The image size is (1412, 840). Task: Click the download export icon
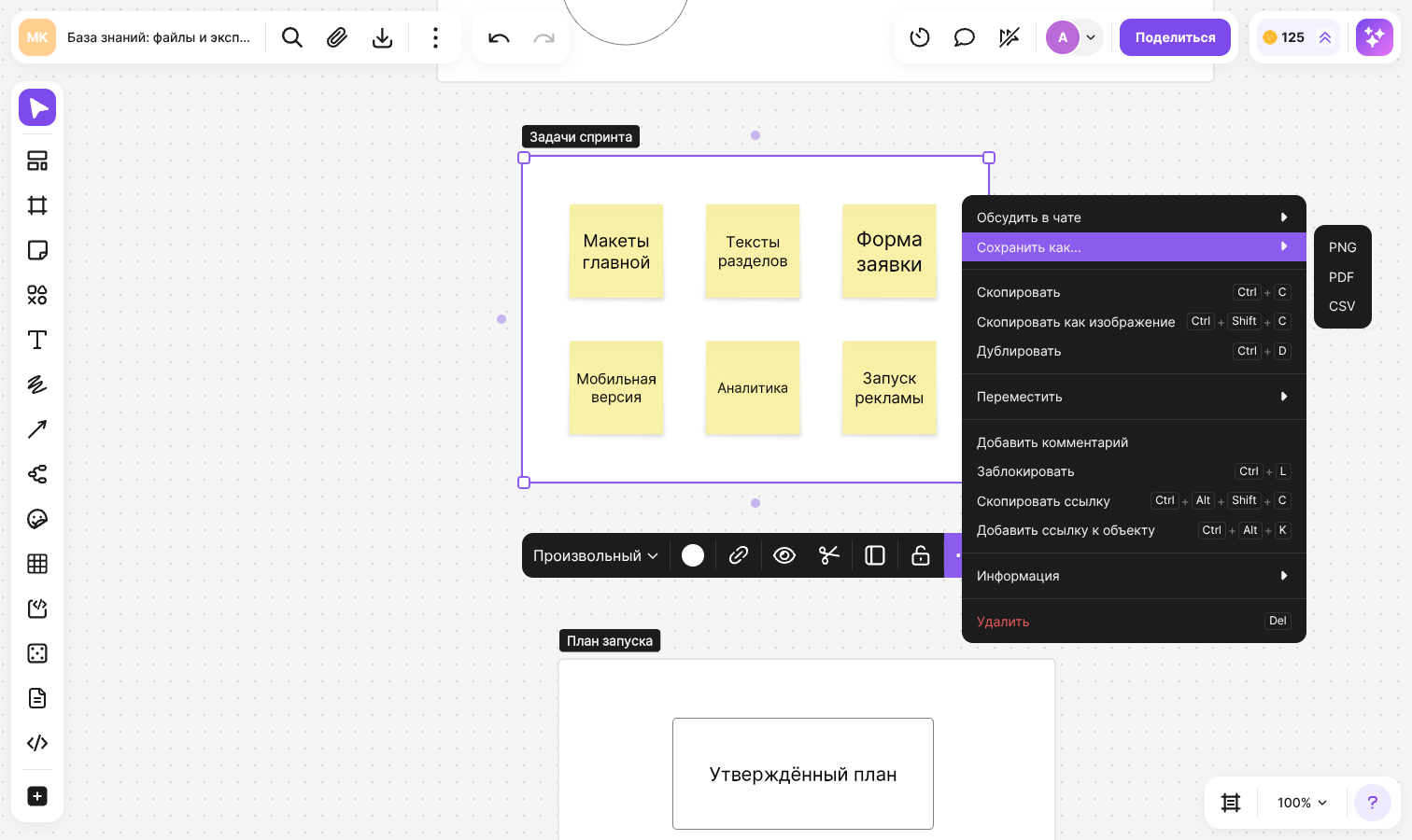click(382, 37)
